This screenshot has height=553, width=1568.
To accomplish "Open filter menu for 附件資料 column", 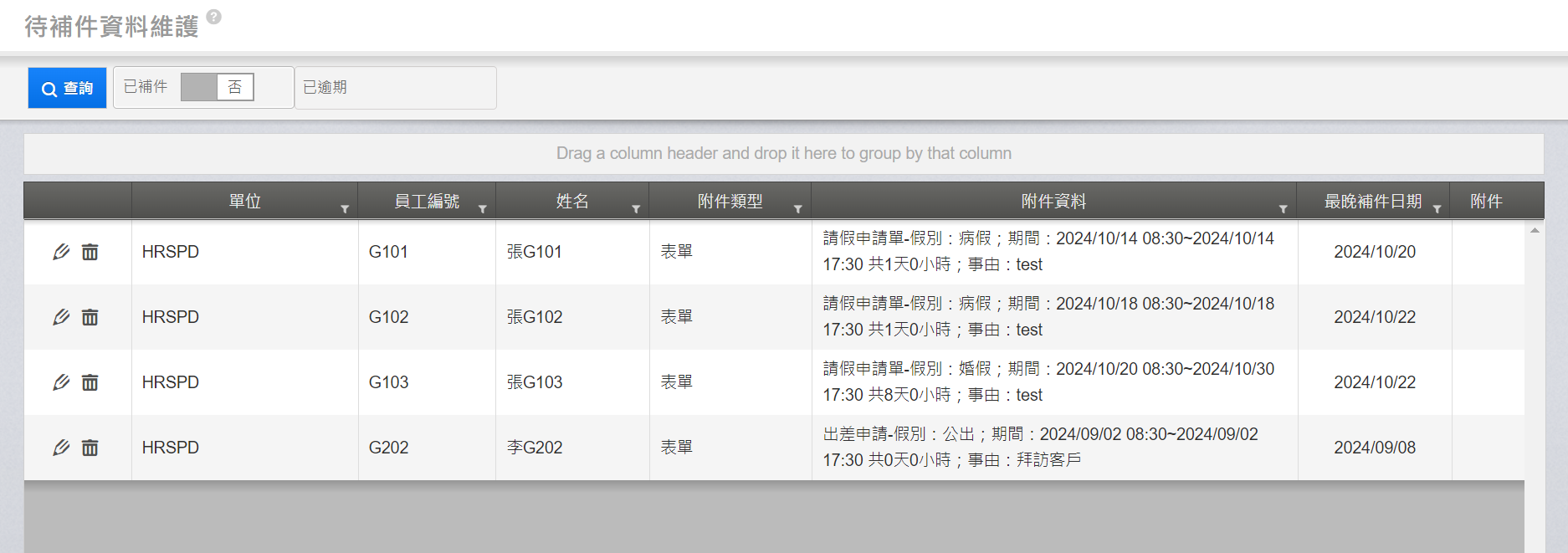I will [x=1283, y=209].
